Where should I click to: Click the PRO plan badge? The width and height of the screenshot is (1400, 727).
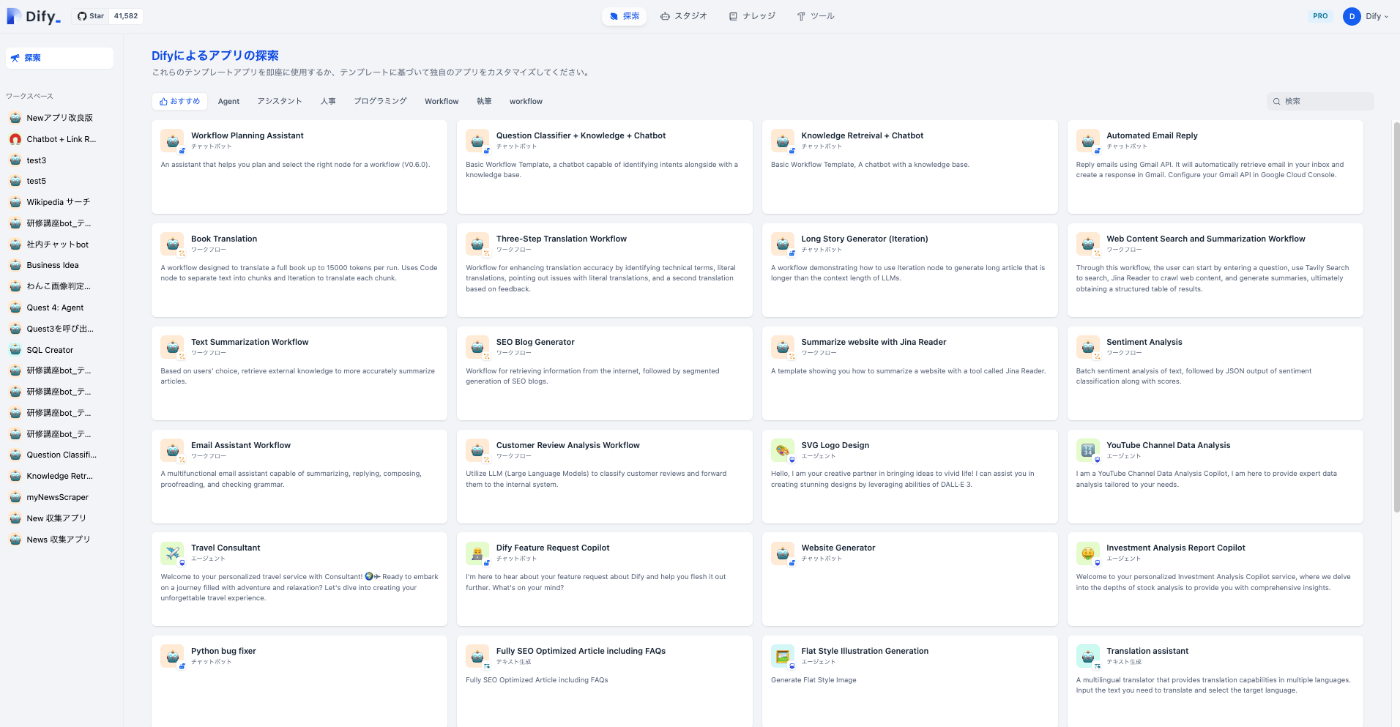(1321, 16)
